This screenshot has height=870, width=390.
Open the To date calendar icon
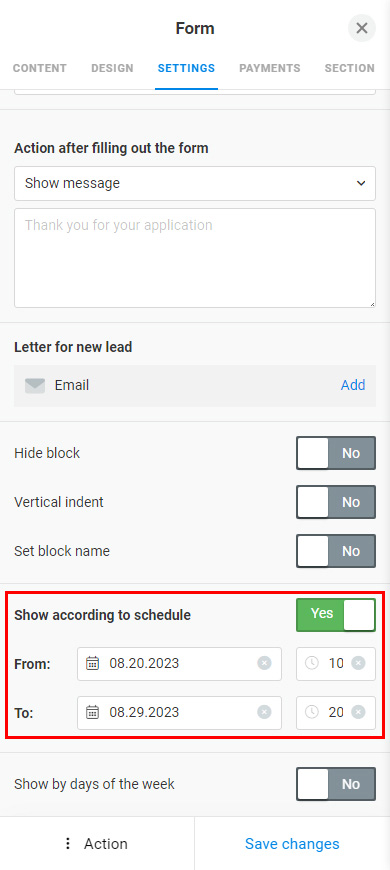93,712
